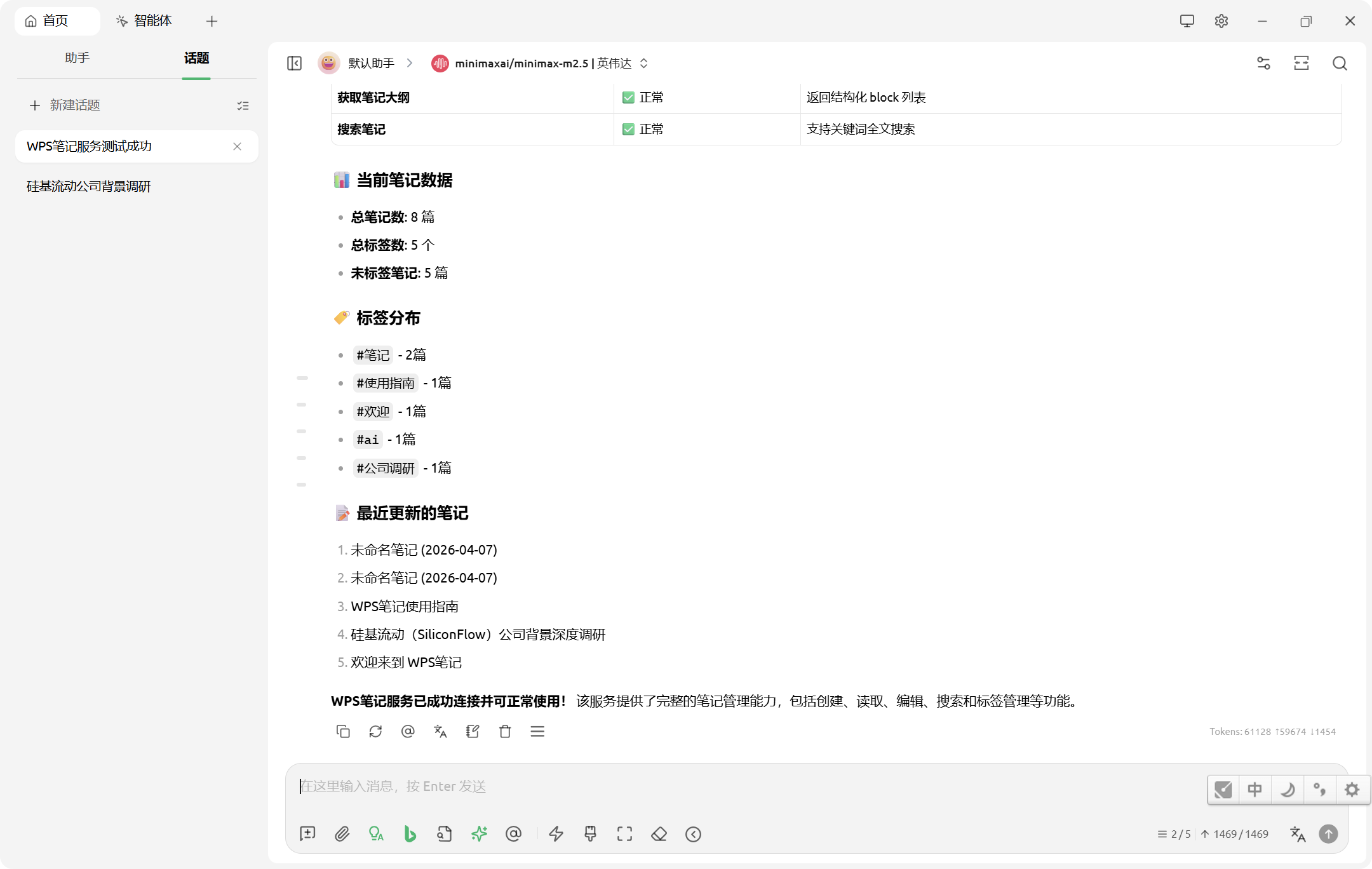Open the minimaxai/minimax-m2.5 model selector
The image size is (1372, 869).
pyautogui.click(x=539, y=63)
